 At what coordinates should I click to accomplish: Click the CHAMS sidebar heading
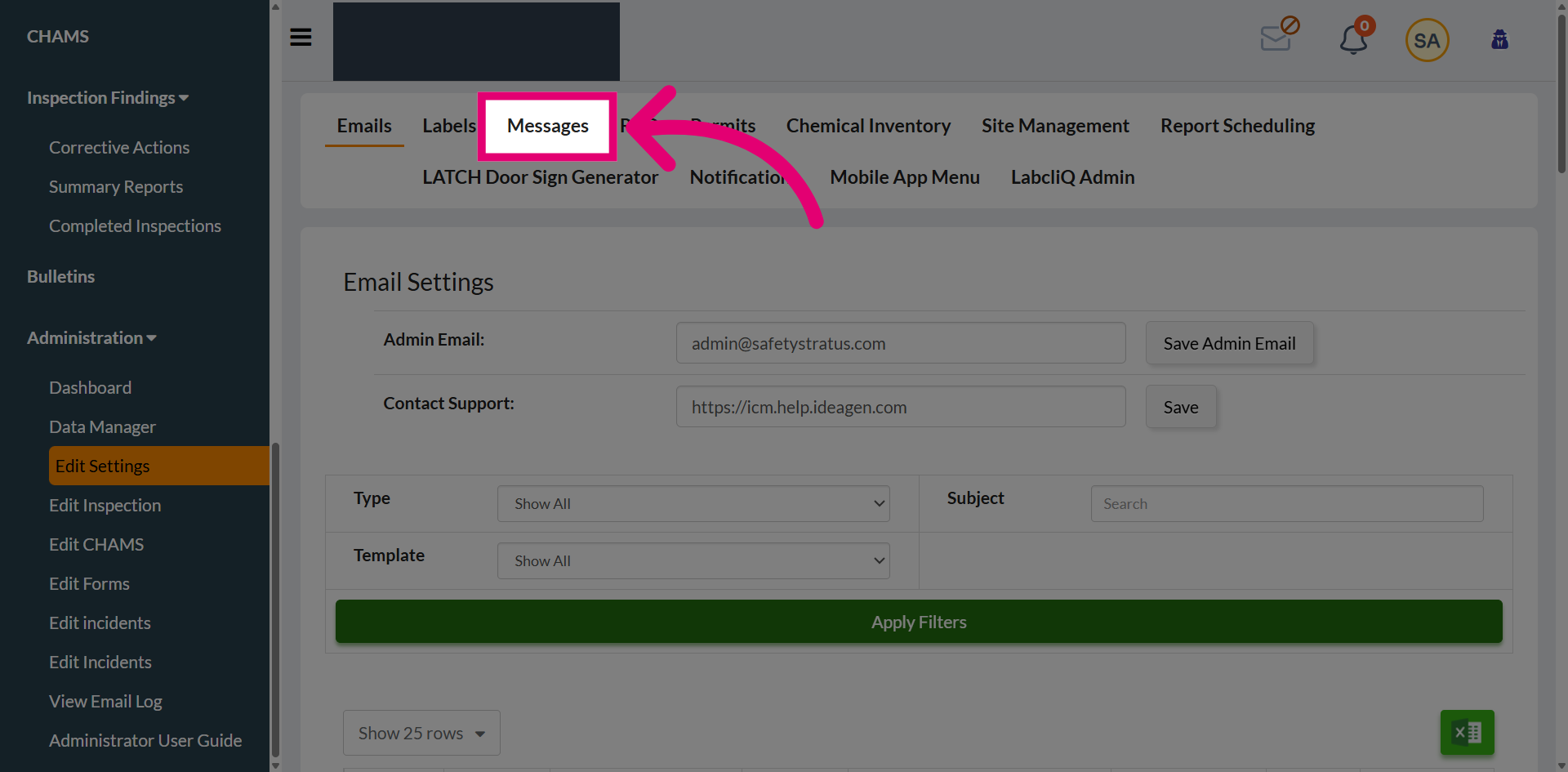[x=58, y=36]
